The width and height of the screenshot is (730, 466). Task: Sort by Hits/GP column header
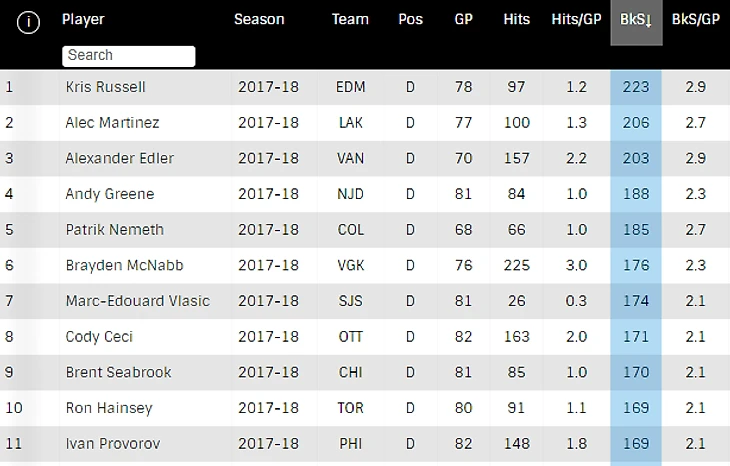tap(576, 19)
